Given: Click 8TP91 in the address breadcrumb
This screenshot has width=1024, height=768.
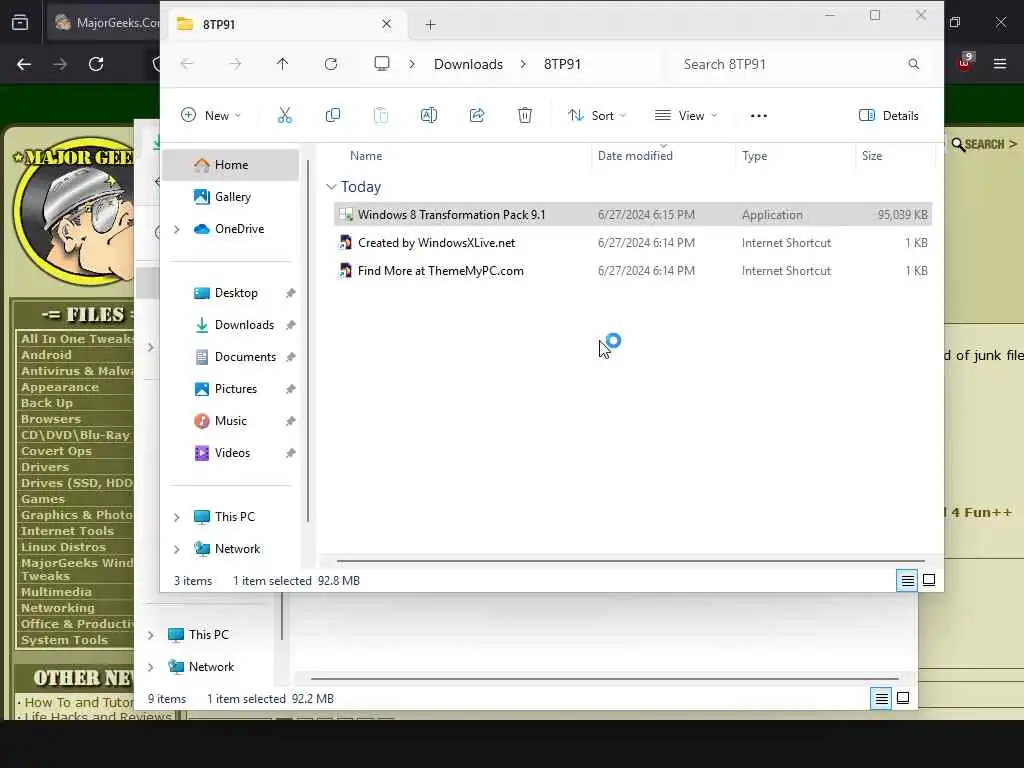Looking at the screenshot, I should coord(562,64).
